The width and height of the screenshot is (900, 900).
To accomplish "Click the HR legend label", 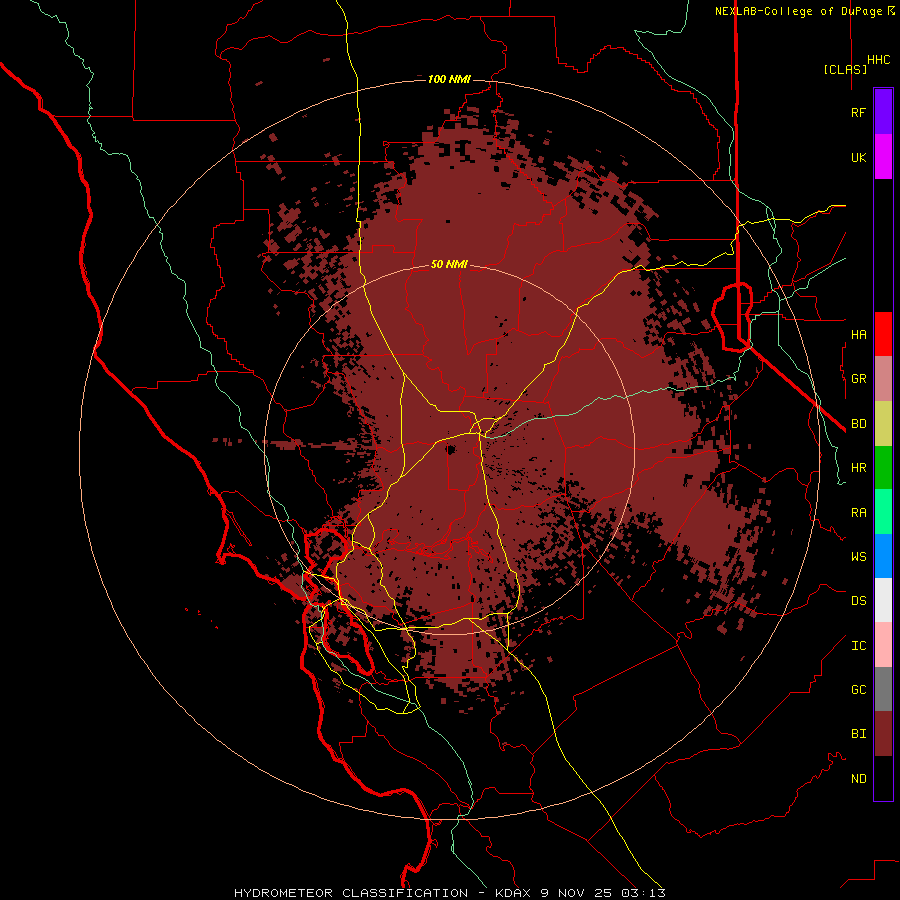I will [858, 468].
